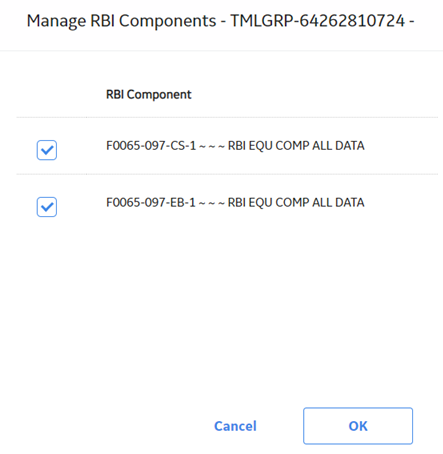Image resolution: width=443 pixels, height=454 pixels.
Task: Deselect the second RBI component in the list
Action: pos(47,207)
